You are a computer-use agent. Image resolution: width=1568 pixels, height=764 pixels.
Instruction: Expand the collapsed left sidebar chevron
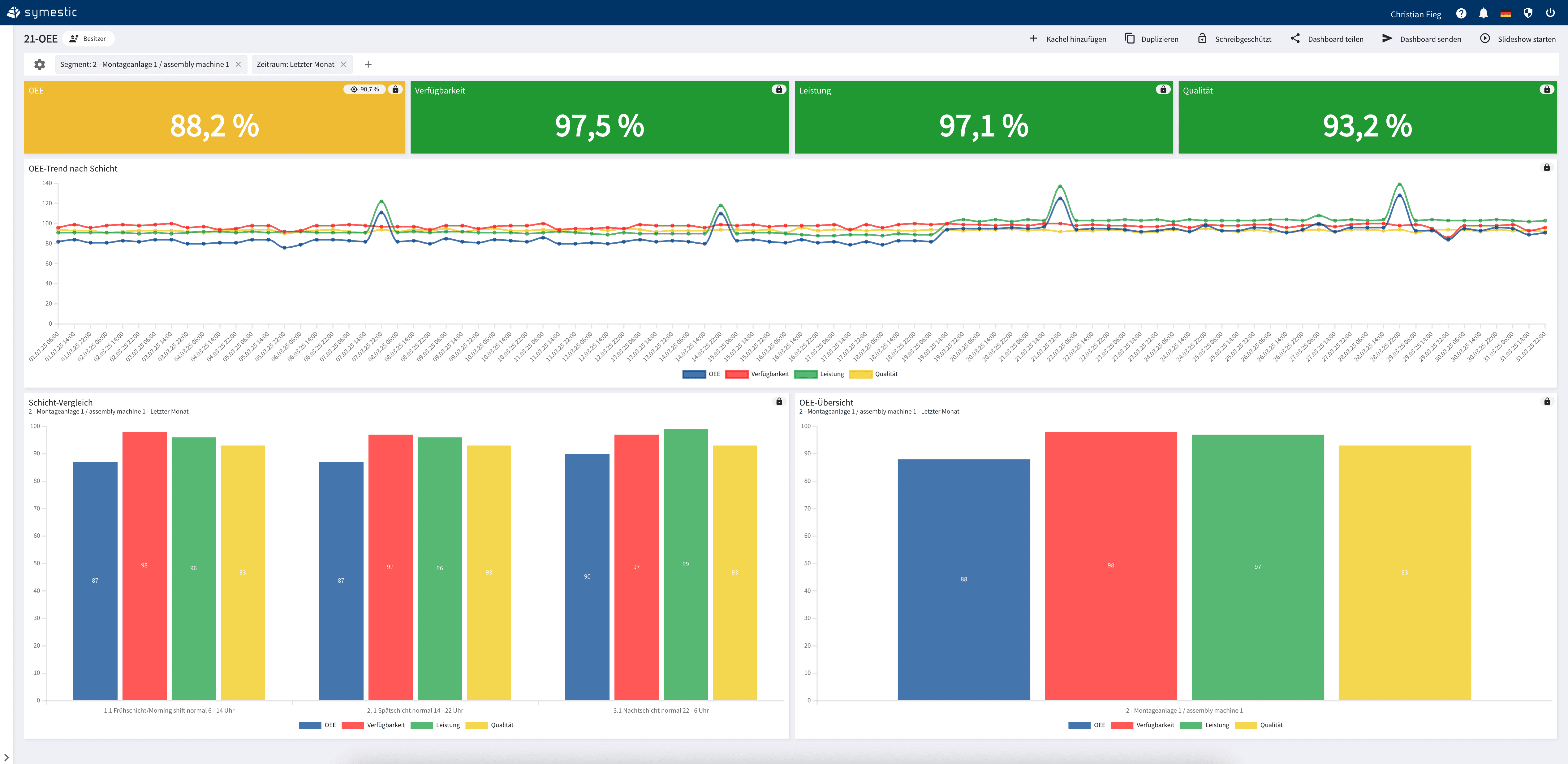coord(6,757)
